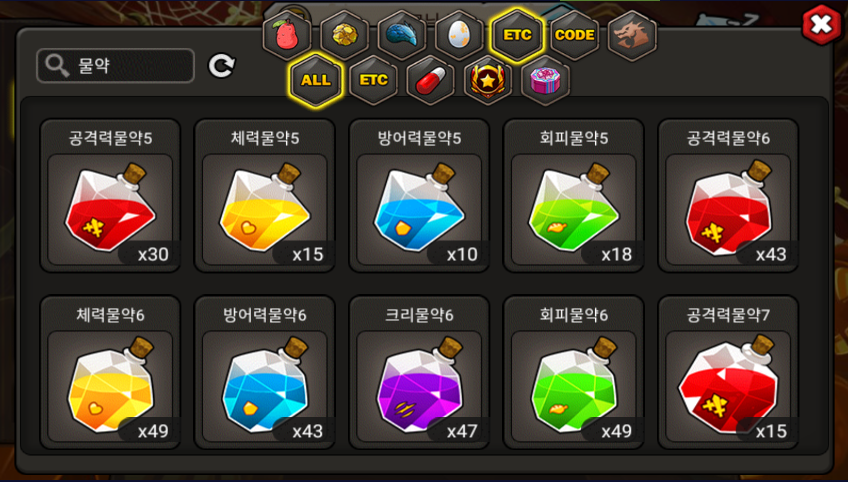Pick the 체력물약5 yellow potion
This screenshot has height=482, width=848.
click(264, 196)
